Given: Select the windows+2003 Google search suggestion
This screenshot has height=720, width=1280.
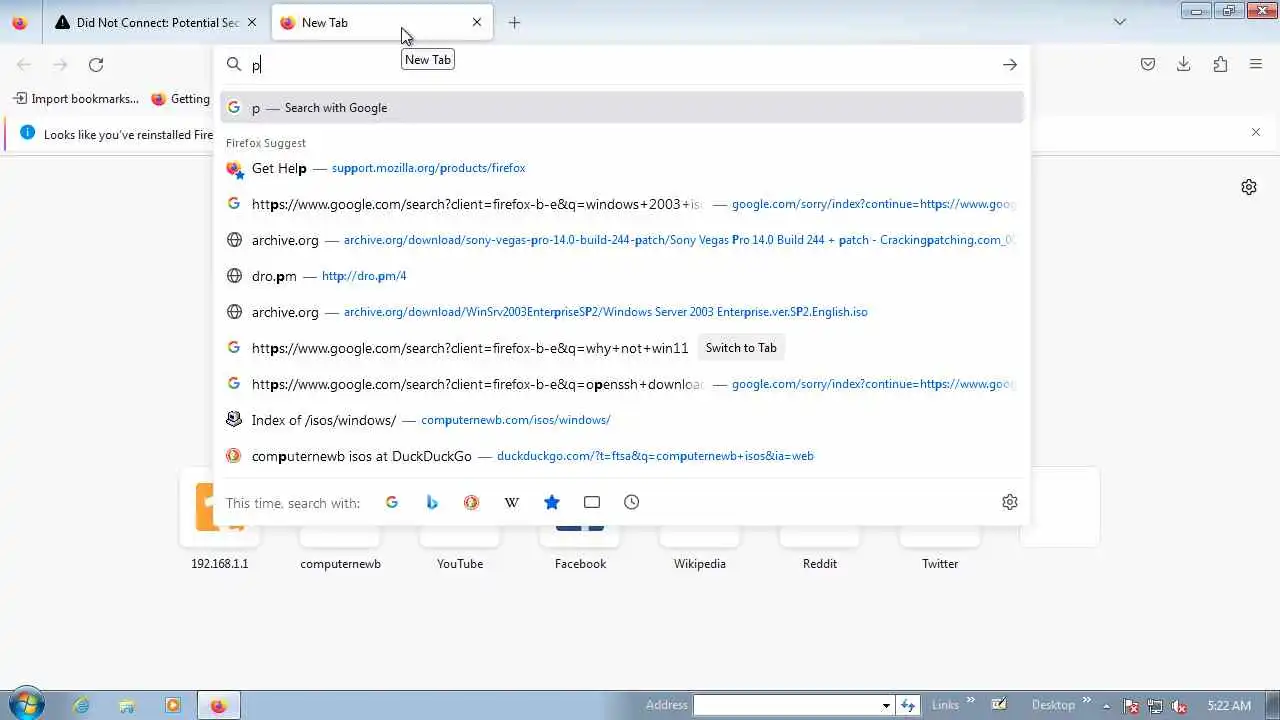Looking at the screenshot, I should [x=622, y=204].
